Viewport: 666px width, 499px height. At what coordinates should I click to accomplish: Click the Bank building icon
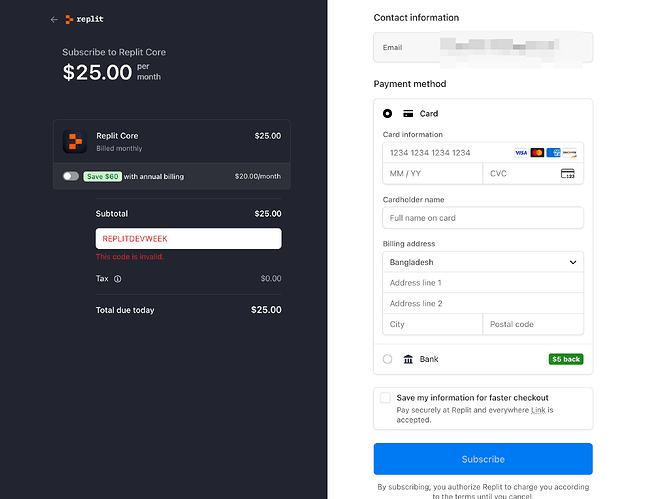click(x=408, y=359)
